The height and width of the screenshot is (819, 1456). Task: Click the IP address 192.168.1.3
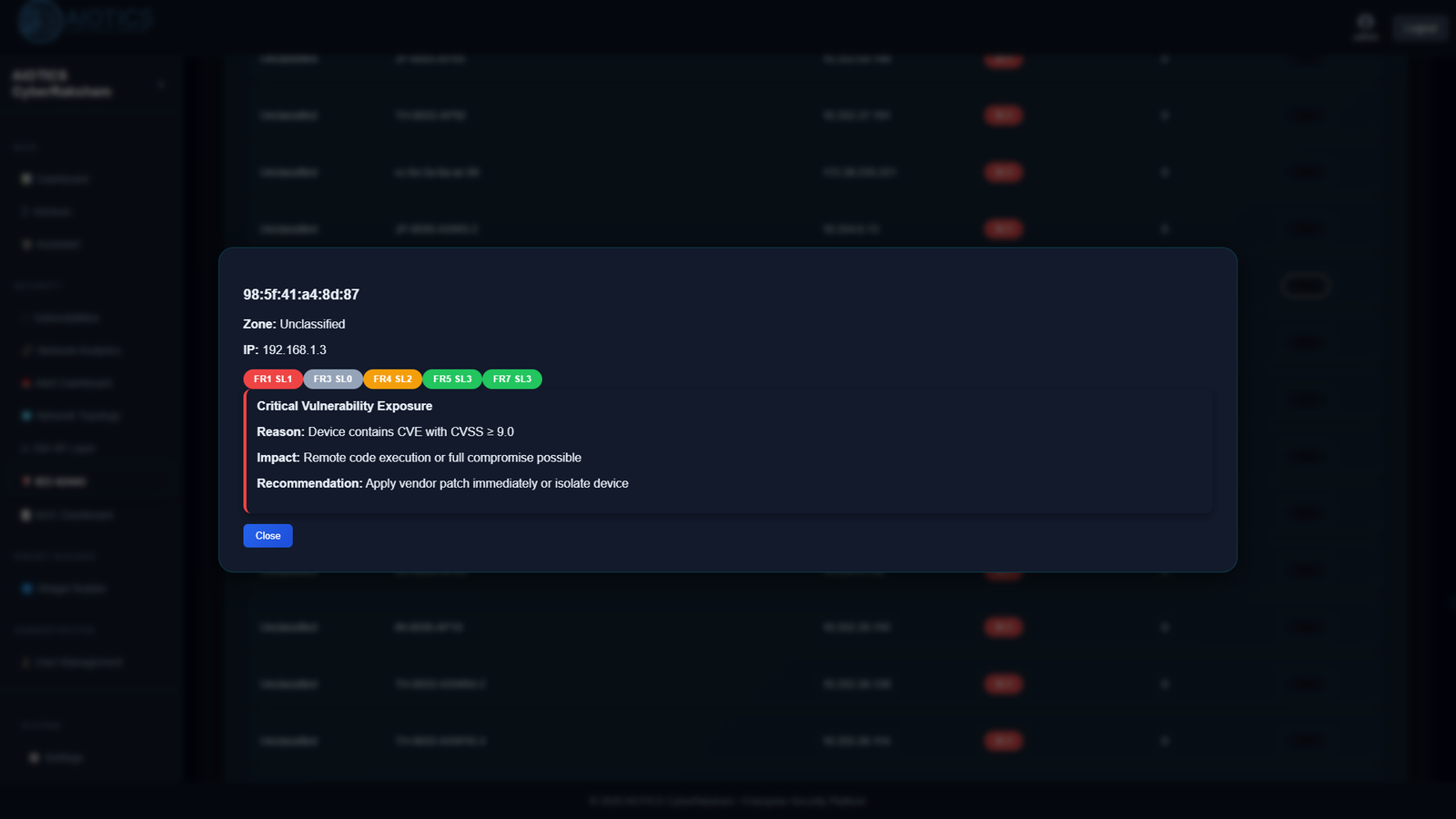click(x=294, y=349)
